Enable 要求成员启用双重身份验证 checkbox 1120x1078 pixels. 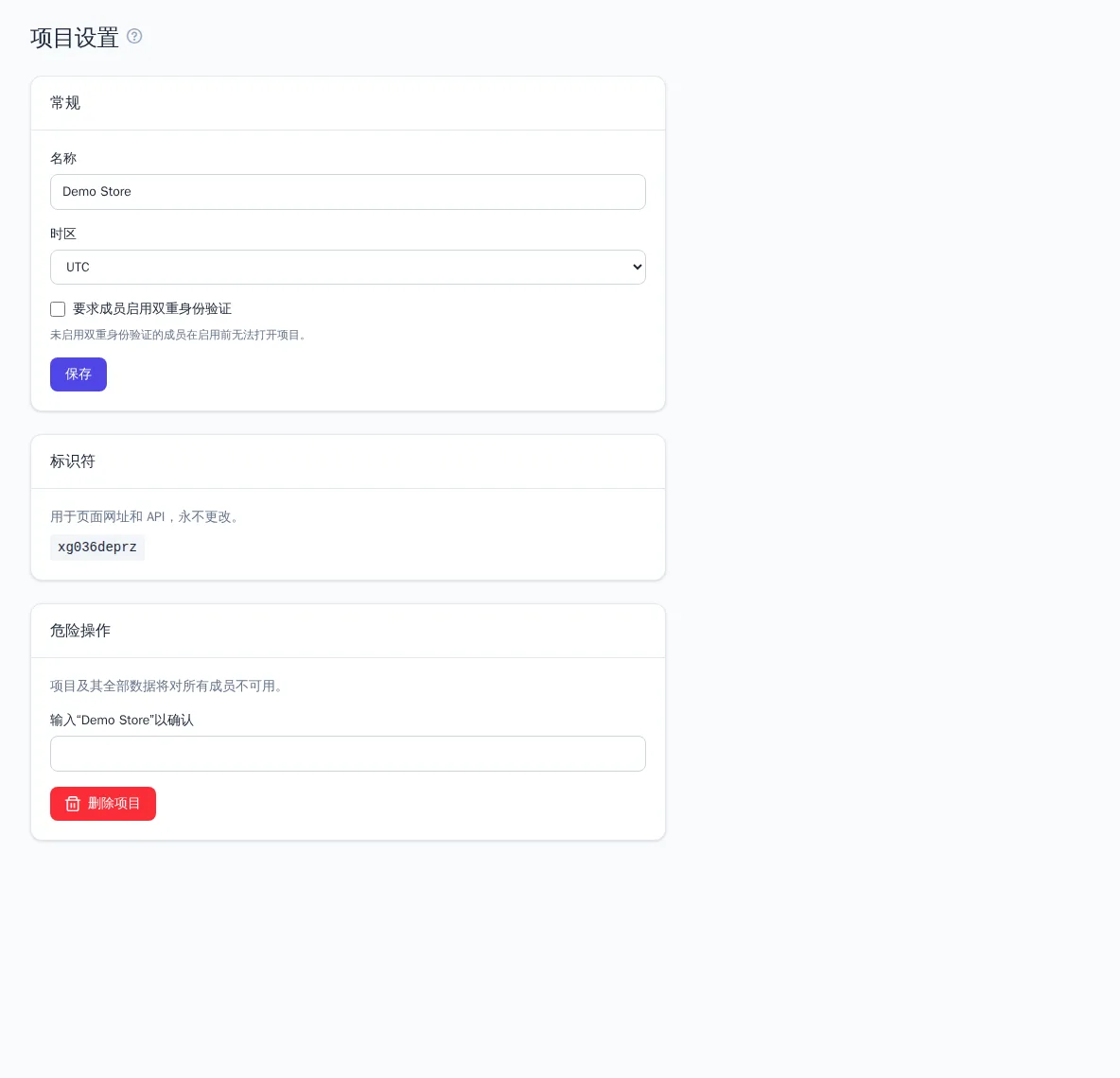point(58,309)
